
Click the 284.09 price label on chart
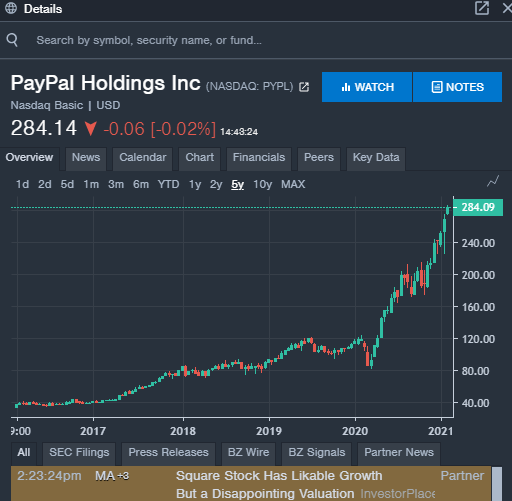point(478,207)
